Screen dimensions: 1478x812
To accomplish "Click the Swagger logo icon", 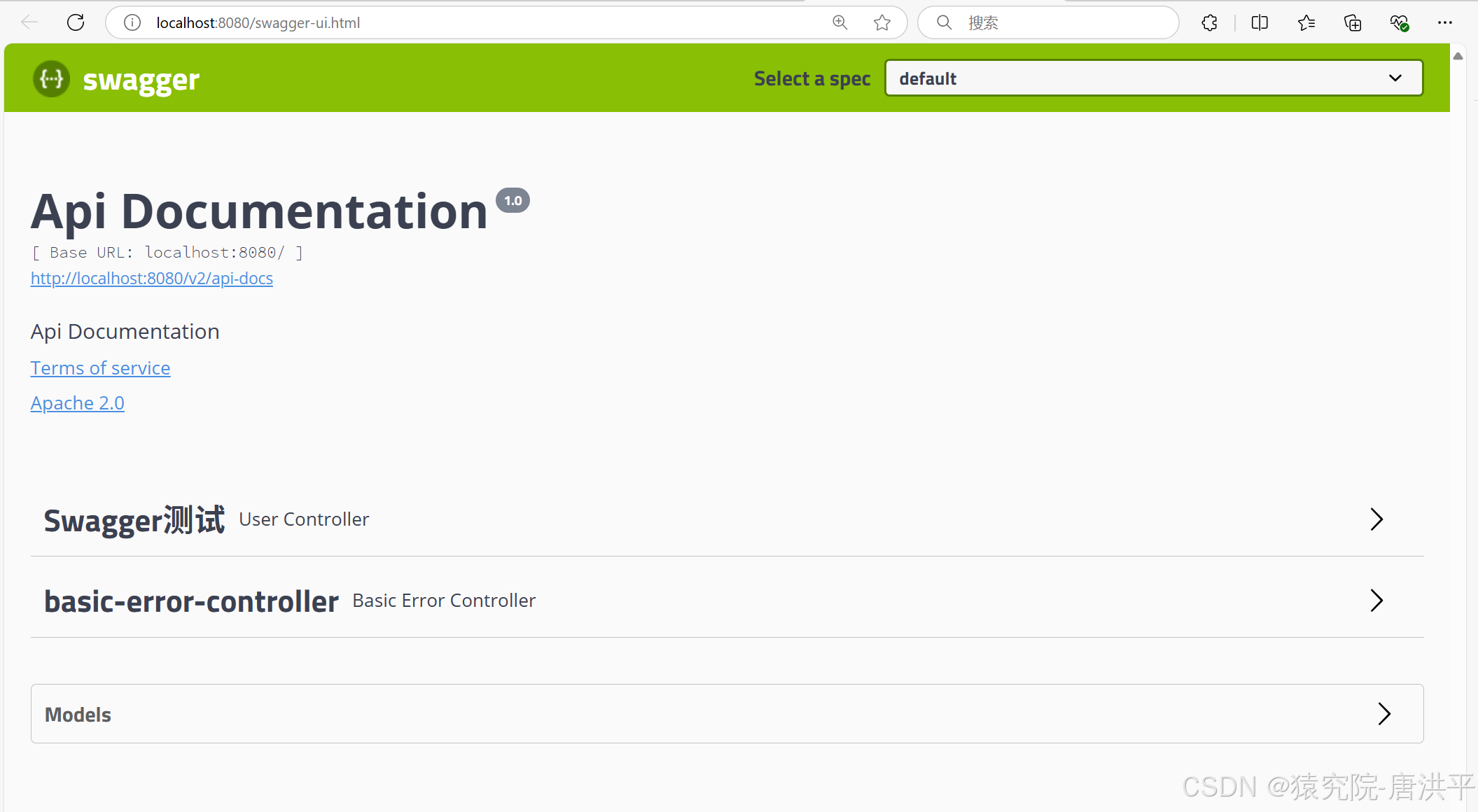I will (x=51, y=79).
